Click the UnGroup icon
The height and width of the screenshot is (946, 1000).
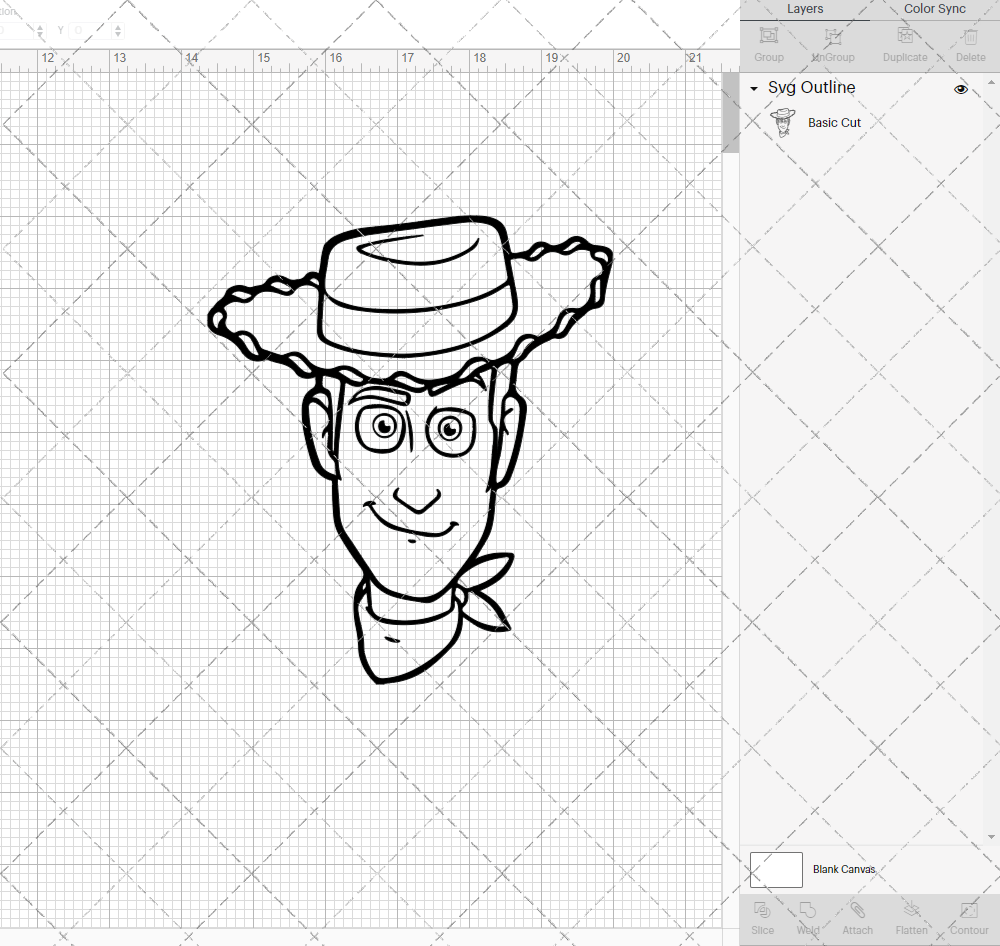[x=833, y=36]
